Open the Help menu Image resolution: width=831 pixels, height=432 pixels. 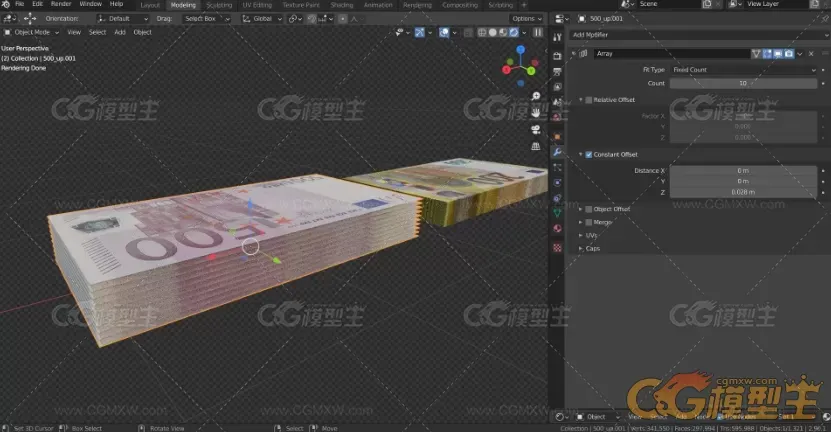pyautogui.click(x=116, y=4)
